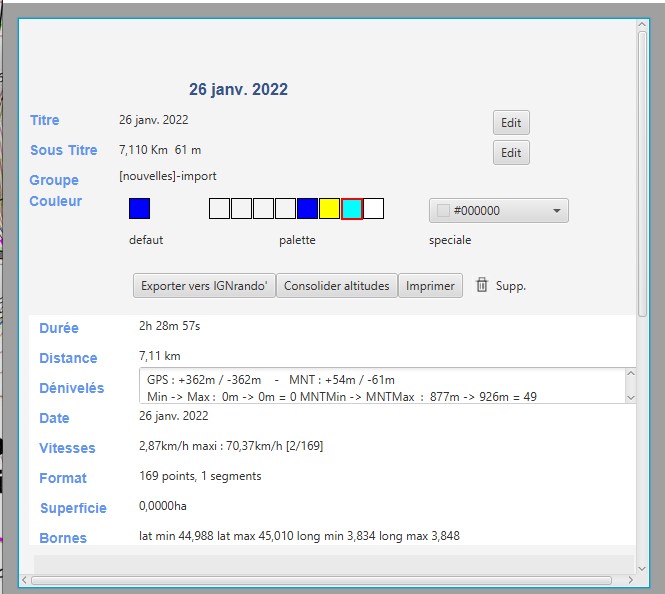Click the Dénivelés box scroll-down arrow
This screenshot has height=594, width=665.
630,397
